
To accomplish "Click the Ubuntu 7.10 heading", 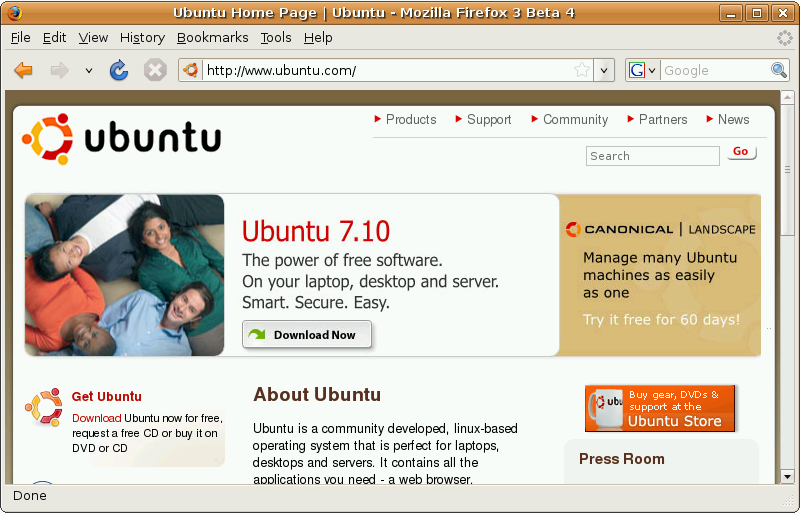I will [316, 231].
